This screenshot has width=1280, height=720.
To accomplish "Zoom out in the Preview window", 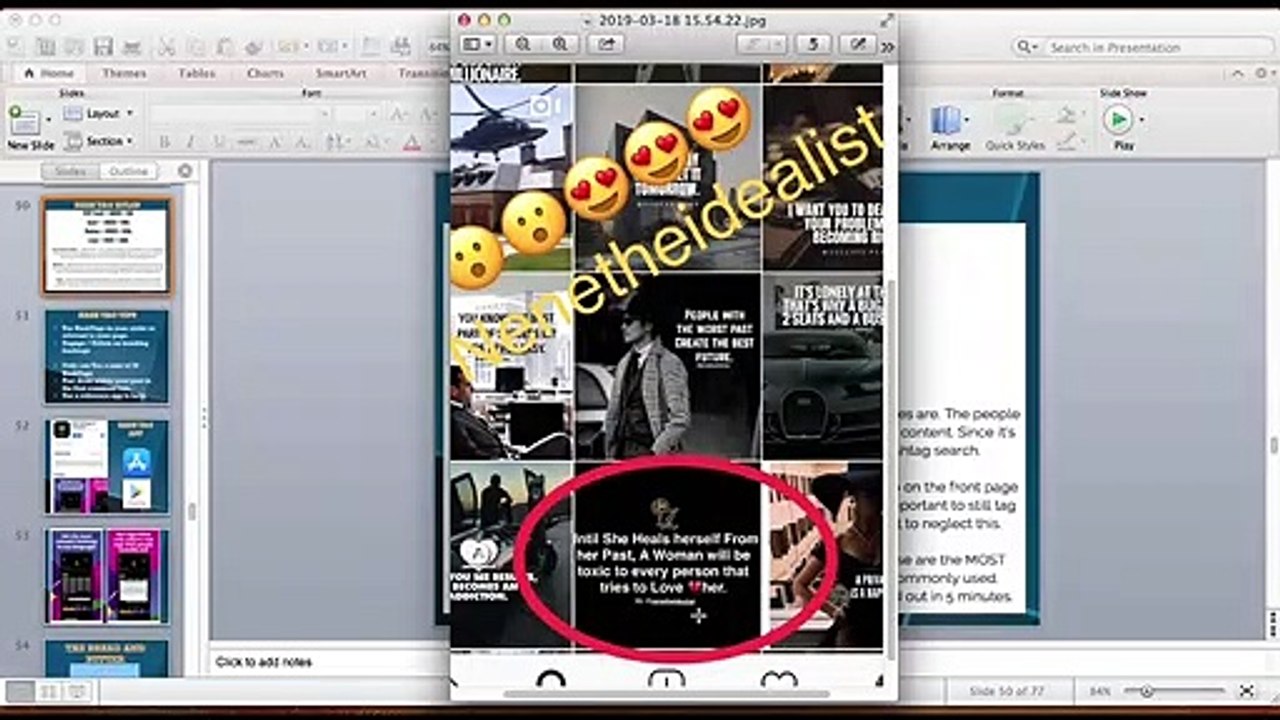I will (x=522, y=44).
